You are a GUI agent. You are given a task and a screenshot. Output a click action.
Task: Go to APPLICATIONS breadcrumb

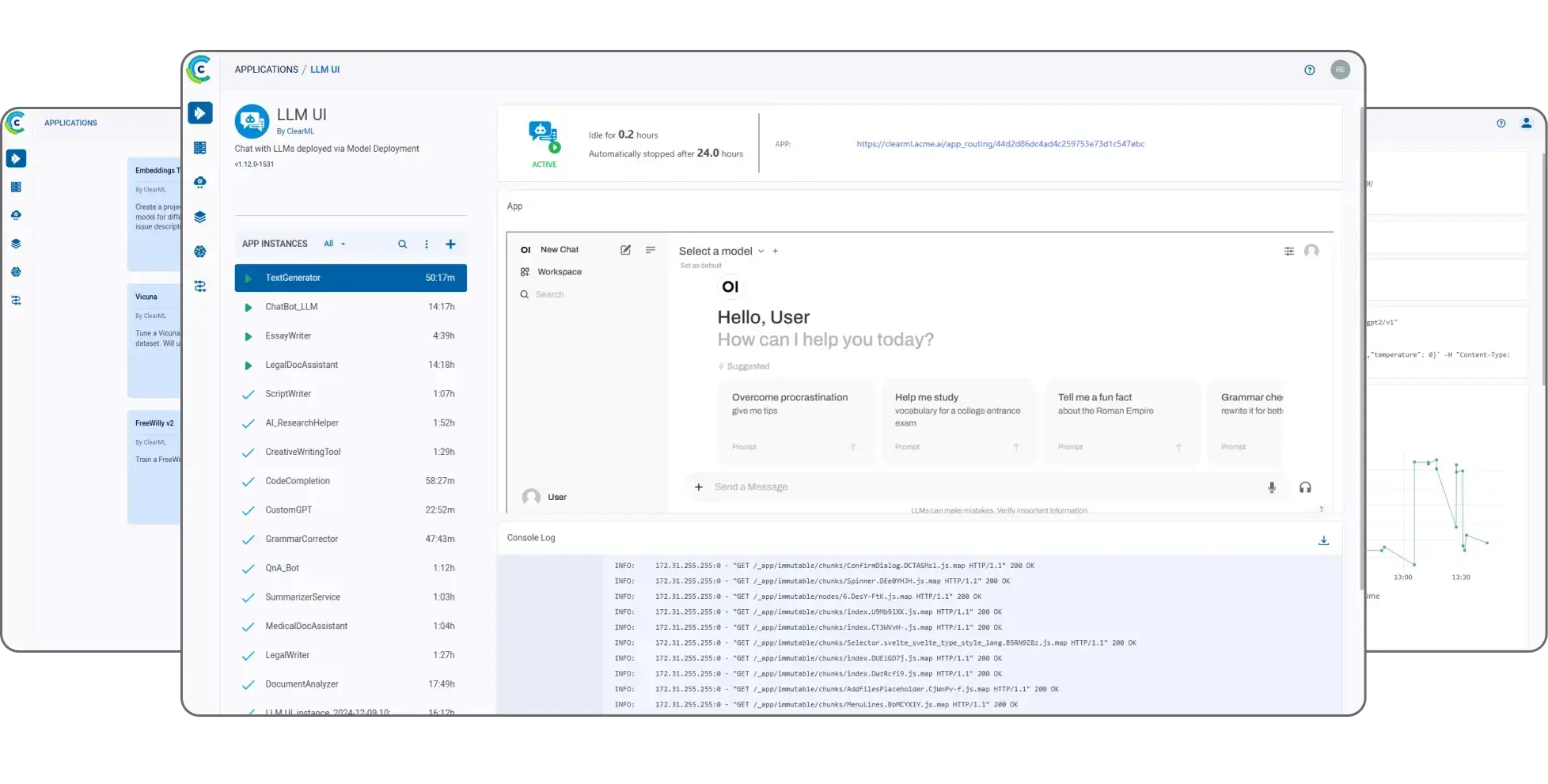click(x=266, y=70)
